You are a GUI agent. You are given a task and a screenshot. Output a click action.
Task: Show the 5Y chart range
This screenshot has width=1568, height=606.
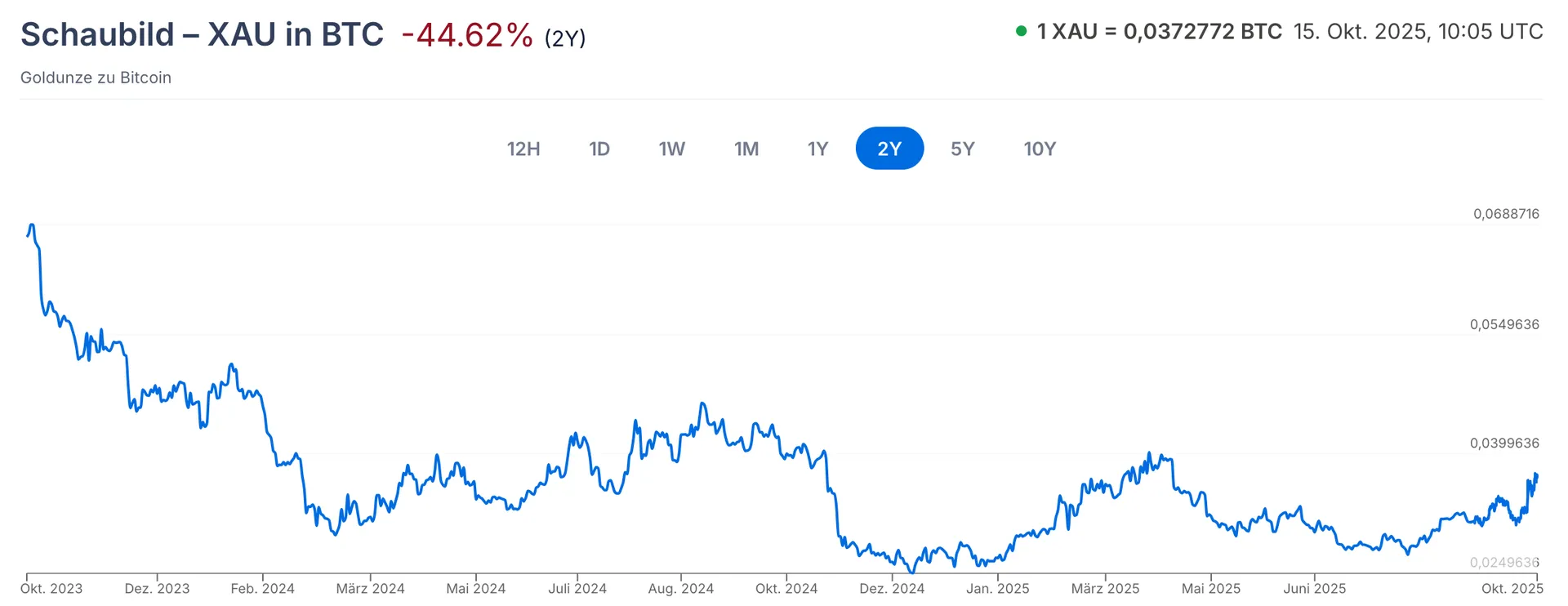[x=963, y=149]
